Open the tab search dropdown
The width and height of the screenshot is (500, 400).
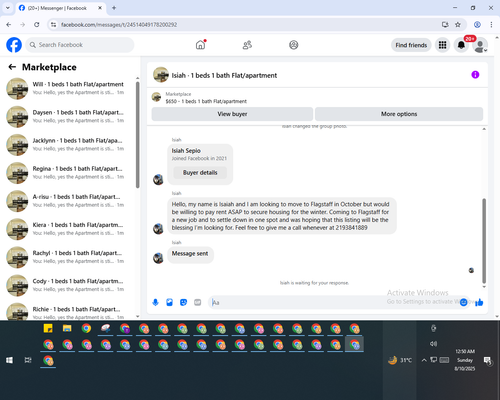click(x=8, y=8)
